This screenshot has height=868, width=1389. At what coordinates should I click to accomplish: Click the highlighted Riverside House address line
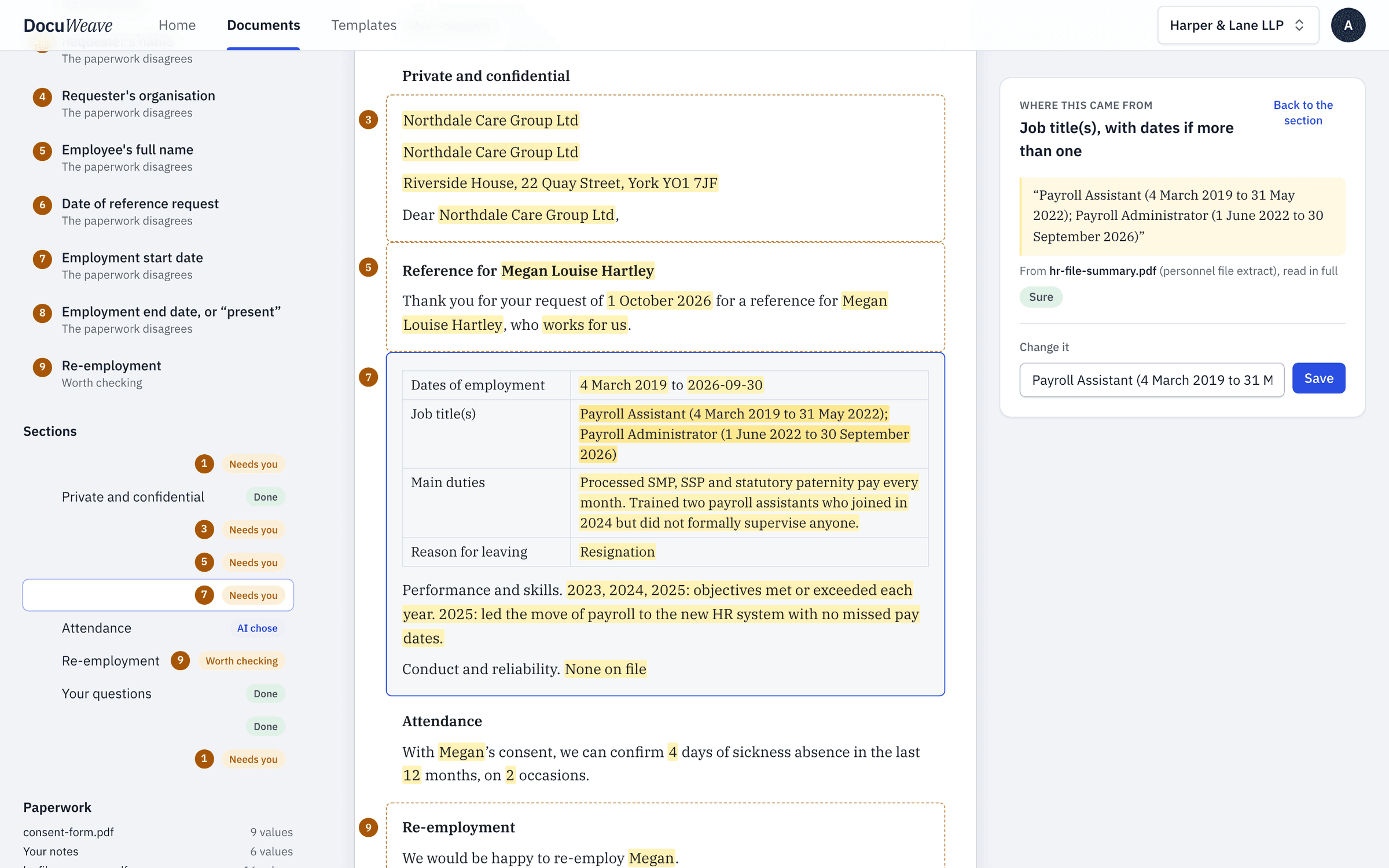pyautogui.click(x=560, y=183)
